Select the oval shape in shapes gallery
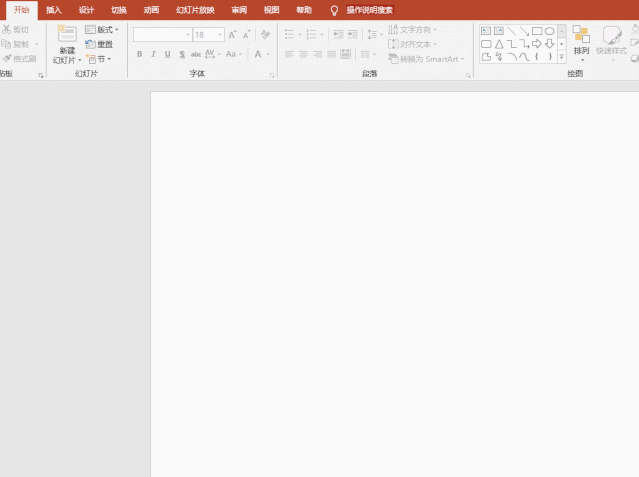Viewport: 639px width, 477px height. [x=549, y=31]
